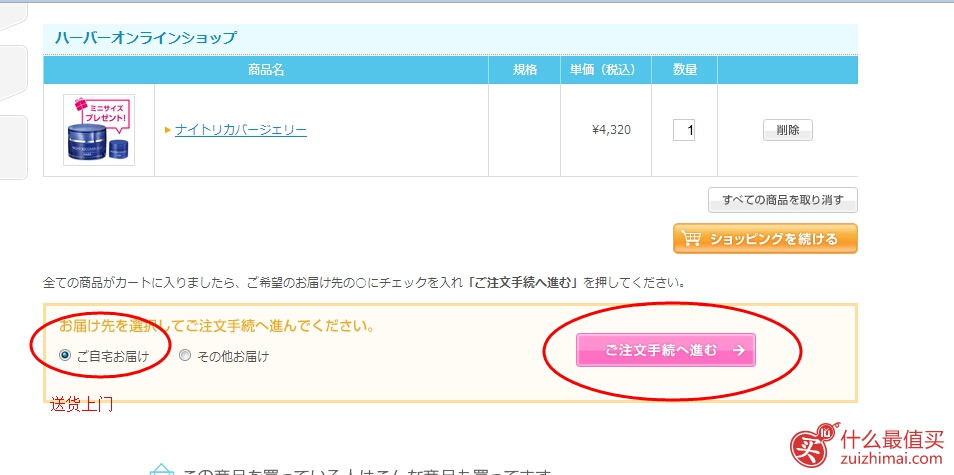Click the 商品名 column header

point(266,70)
